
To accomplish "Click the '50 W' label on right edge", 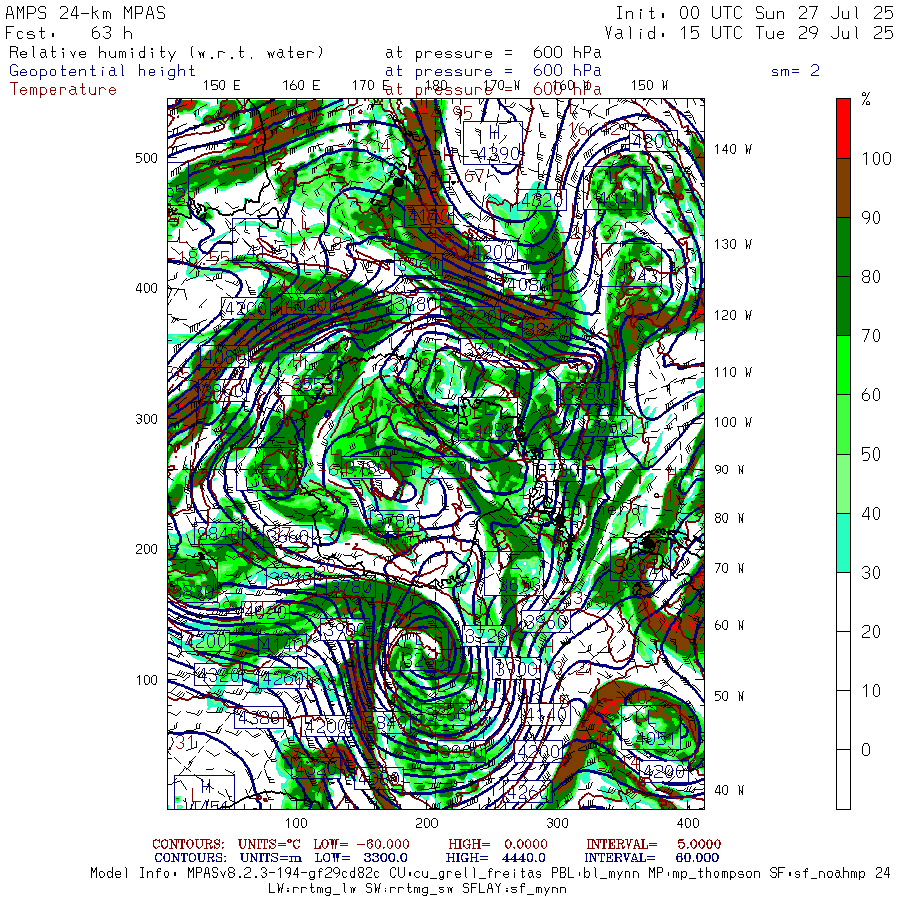I will click(x=728, y=696).
